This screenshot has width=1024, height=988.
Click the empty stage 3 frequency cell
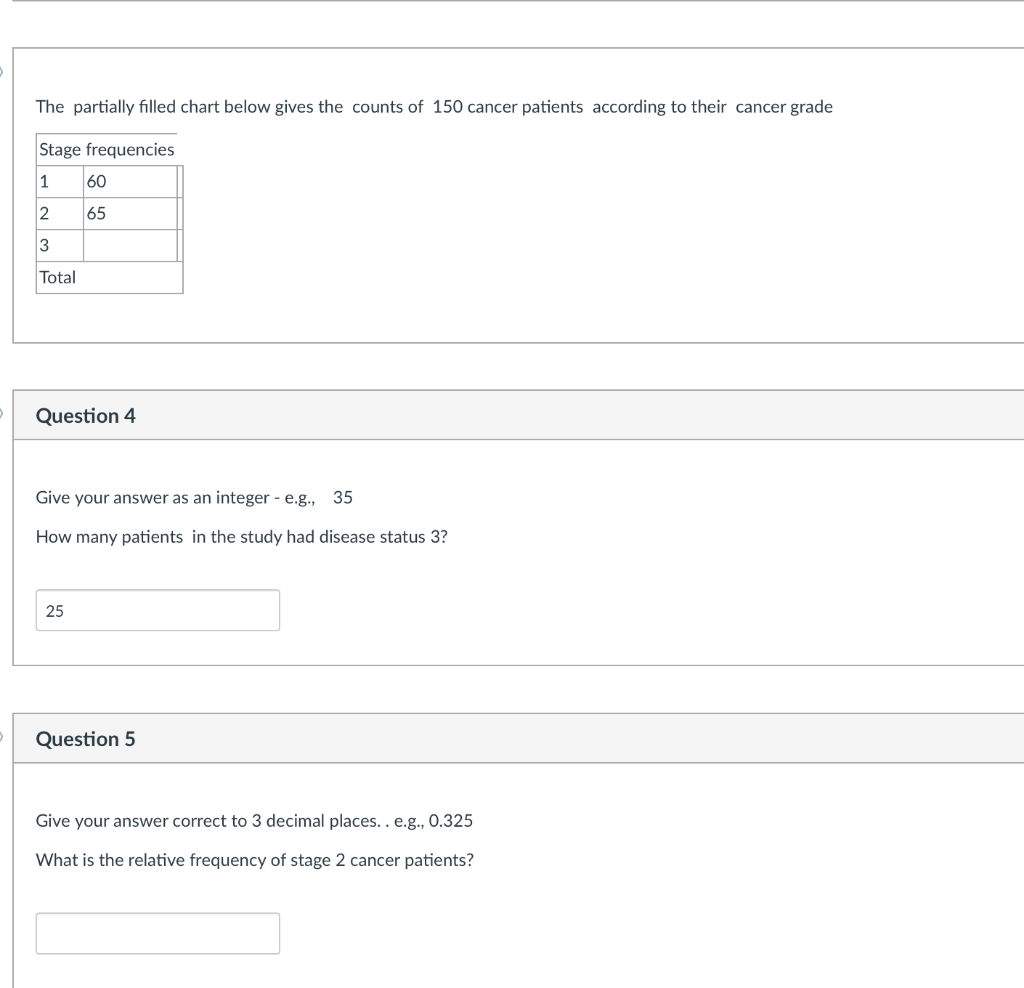(x=130, y=246)
